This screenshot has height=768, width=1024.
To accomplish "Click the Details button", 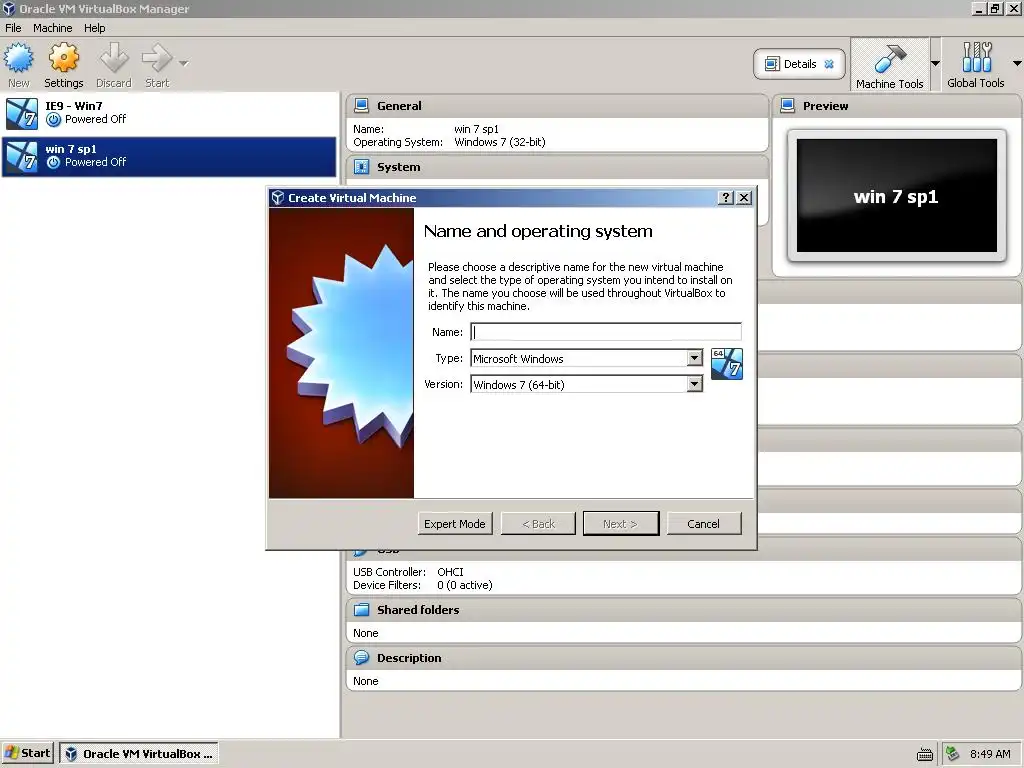I will 799,64.
